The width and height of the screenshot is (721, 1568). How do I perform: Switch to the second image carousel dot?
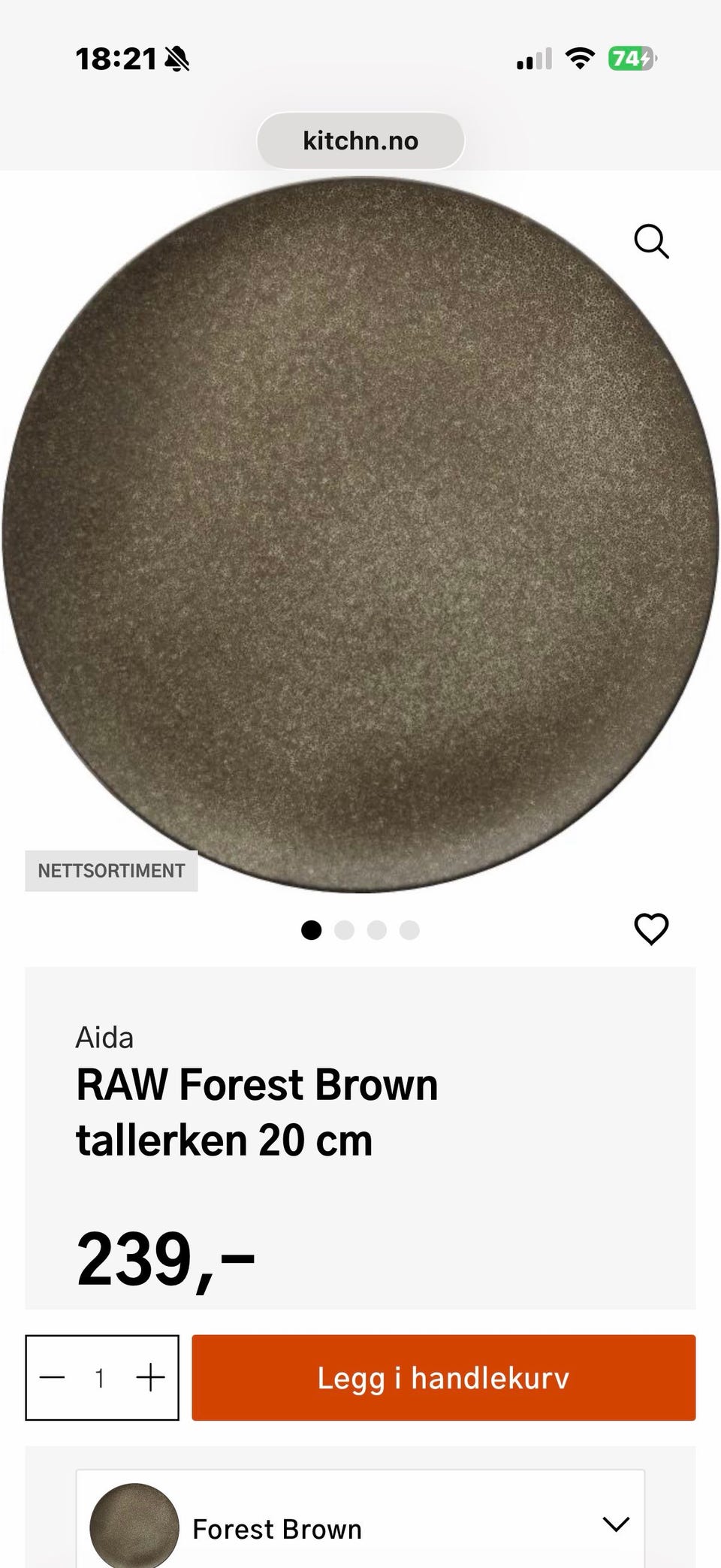344,930
